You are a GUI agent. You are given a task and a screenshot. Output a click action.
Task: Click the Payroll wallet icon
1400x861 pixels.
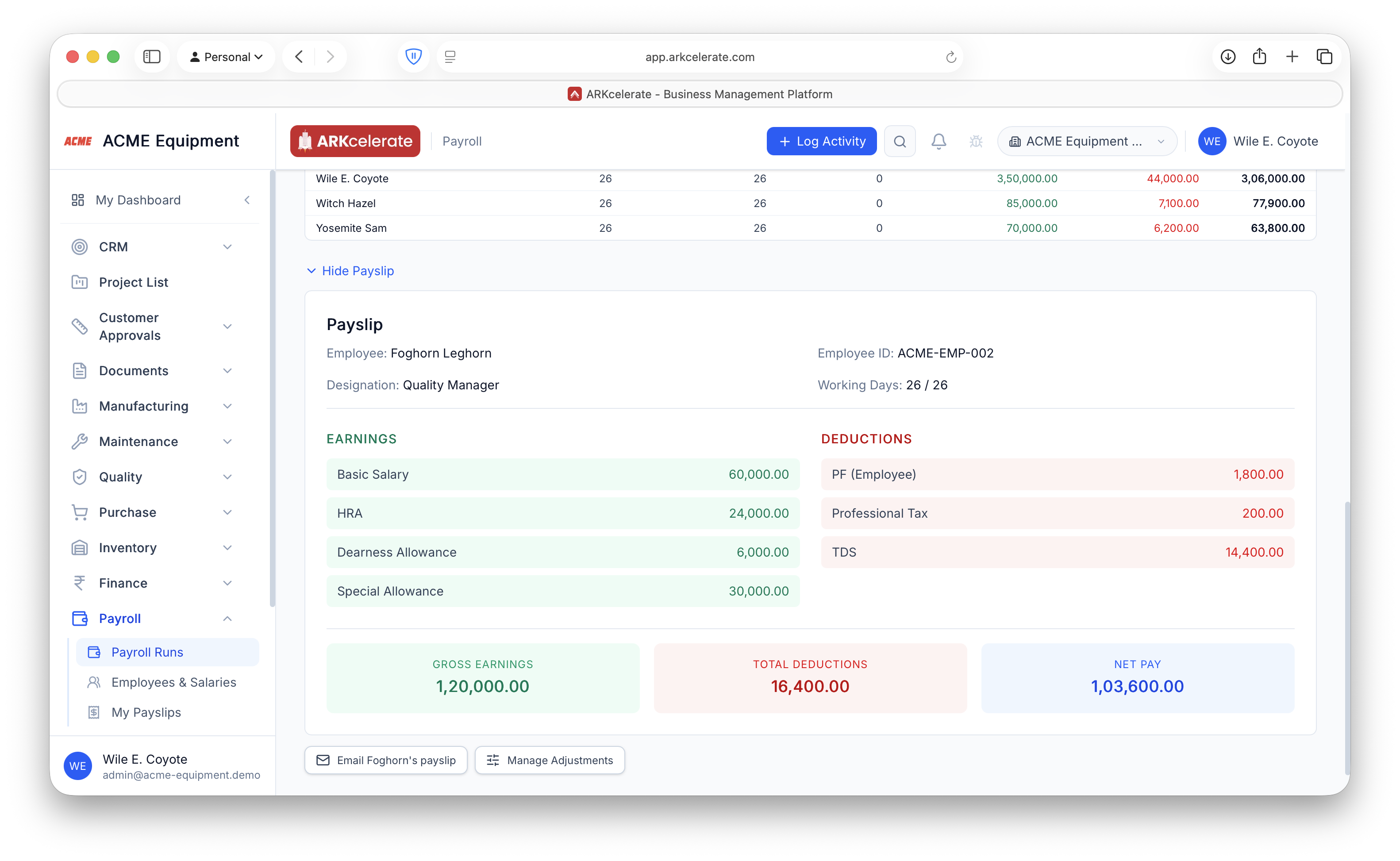tap(80, 619)
